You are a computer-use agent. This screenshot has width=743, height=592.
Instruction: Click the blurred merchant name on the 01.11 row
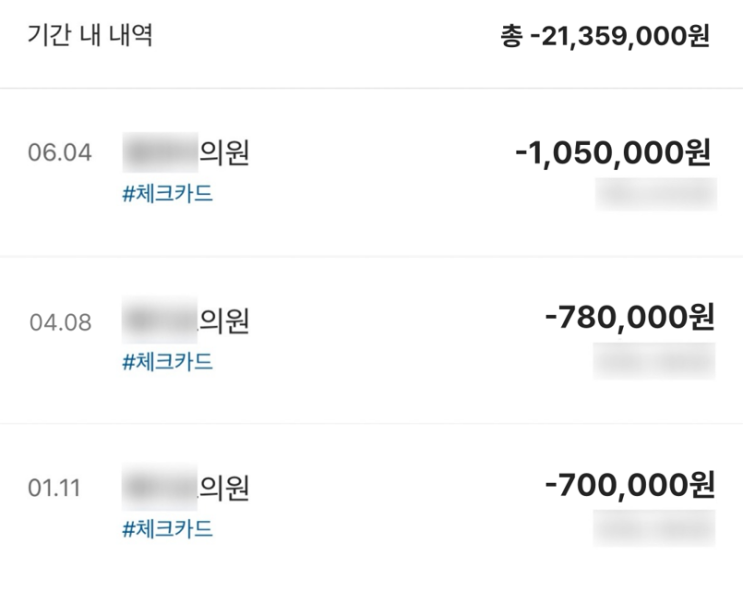coord(159,487)
